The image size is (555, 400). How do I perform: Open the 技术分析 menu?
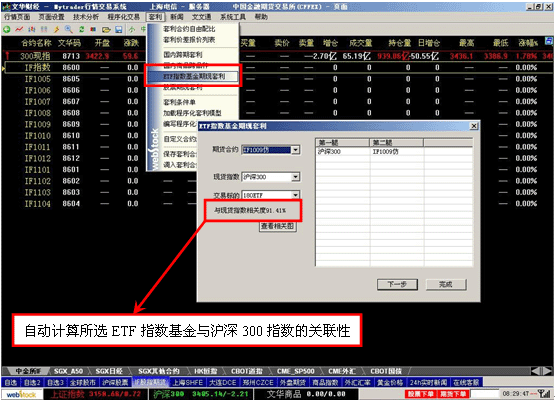pyautogui.click(x=86, y=17)
